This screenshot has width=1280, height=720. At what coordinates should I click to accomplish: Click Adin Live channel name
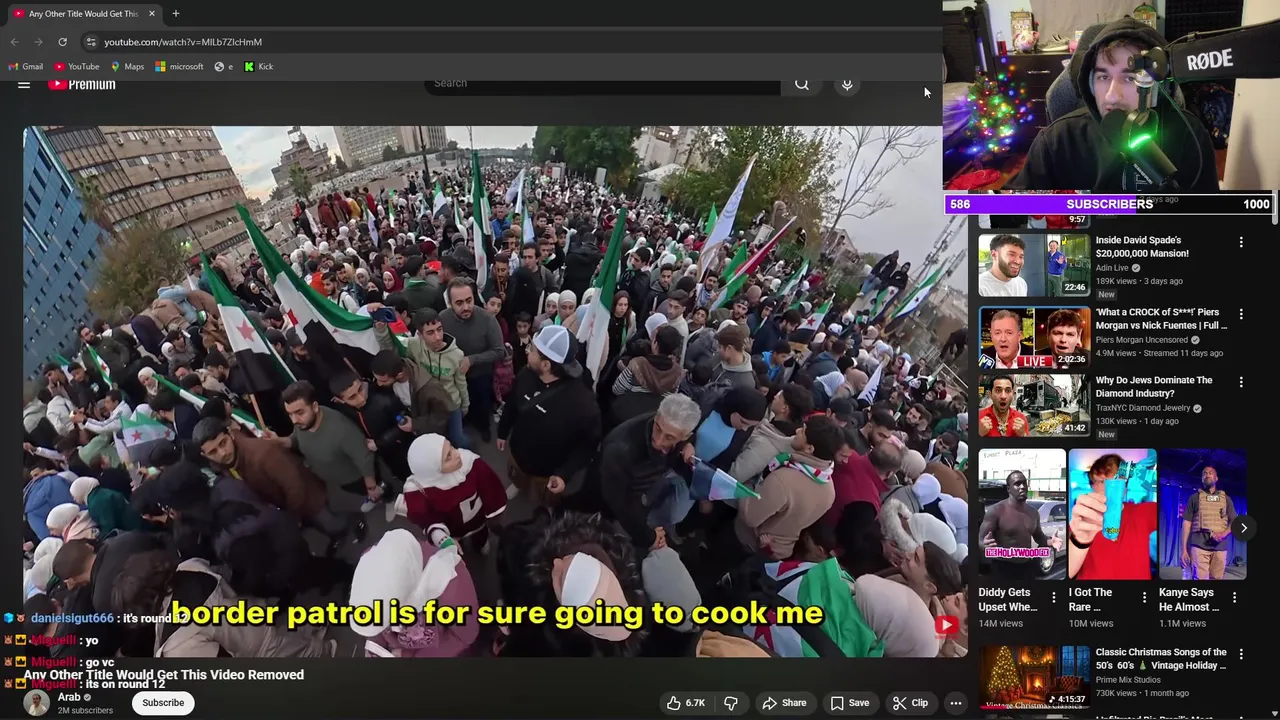(x=1112, y=268)
